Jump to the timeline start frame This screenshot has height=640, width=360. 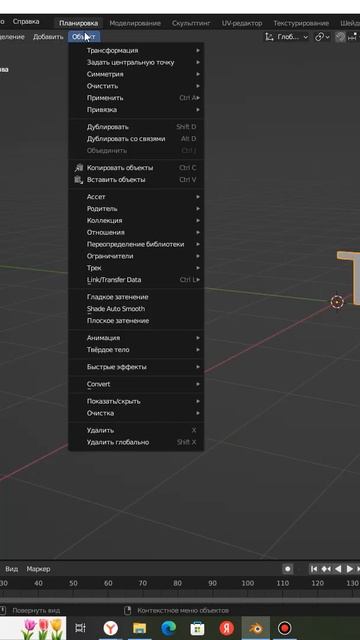click(x=314, y=569)
